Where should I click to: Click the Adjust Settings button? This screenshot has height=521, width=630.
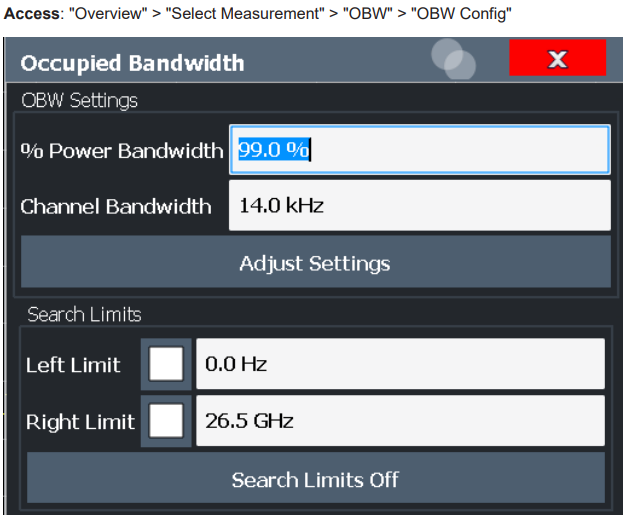(316, 262)
